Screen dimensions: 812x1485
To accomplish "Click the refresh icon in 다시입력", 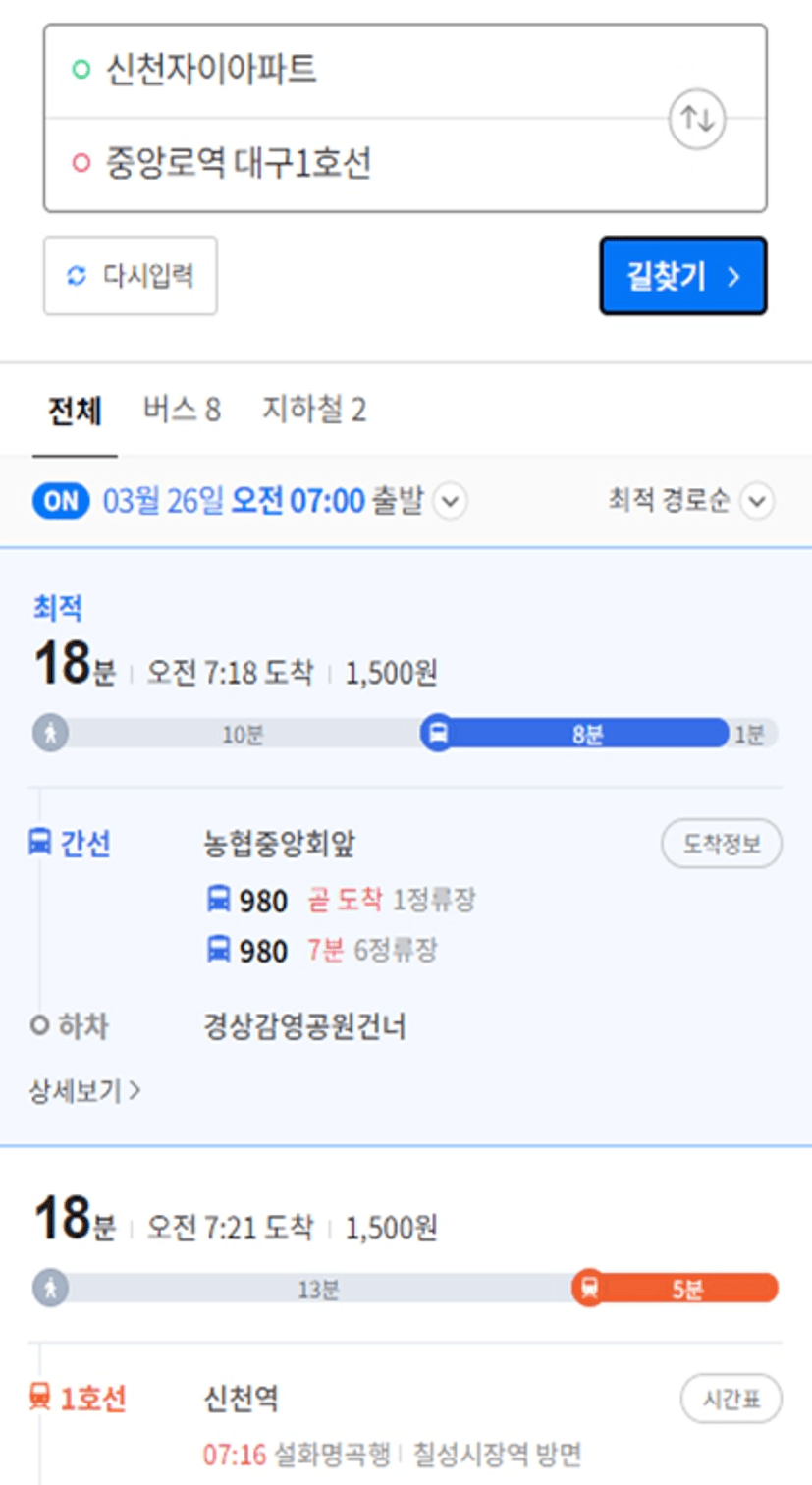I will click(x=77, y=276).
